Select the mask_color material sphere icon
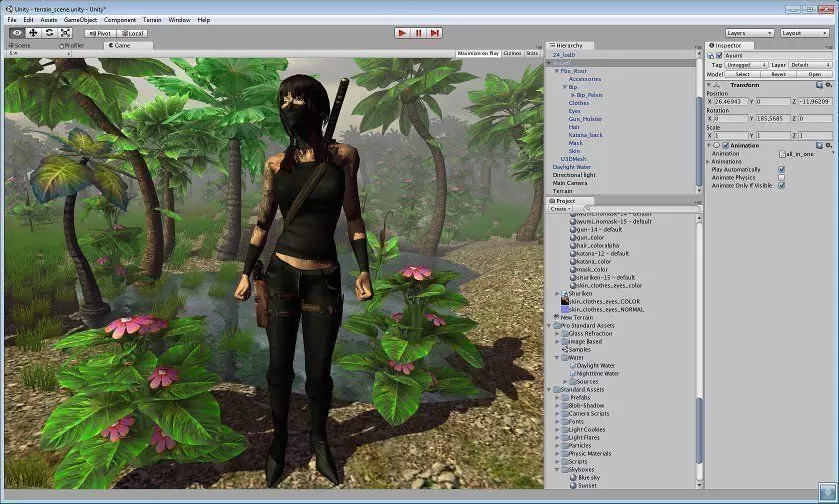This screenshot has width=839, height=504. pos(573,270)
